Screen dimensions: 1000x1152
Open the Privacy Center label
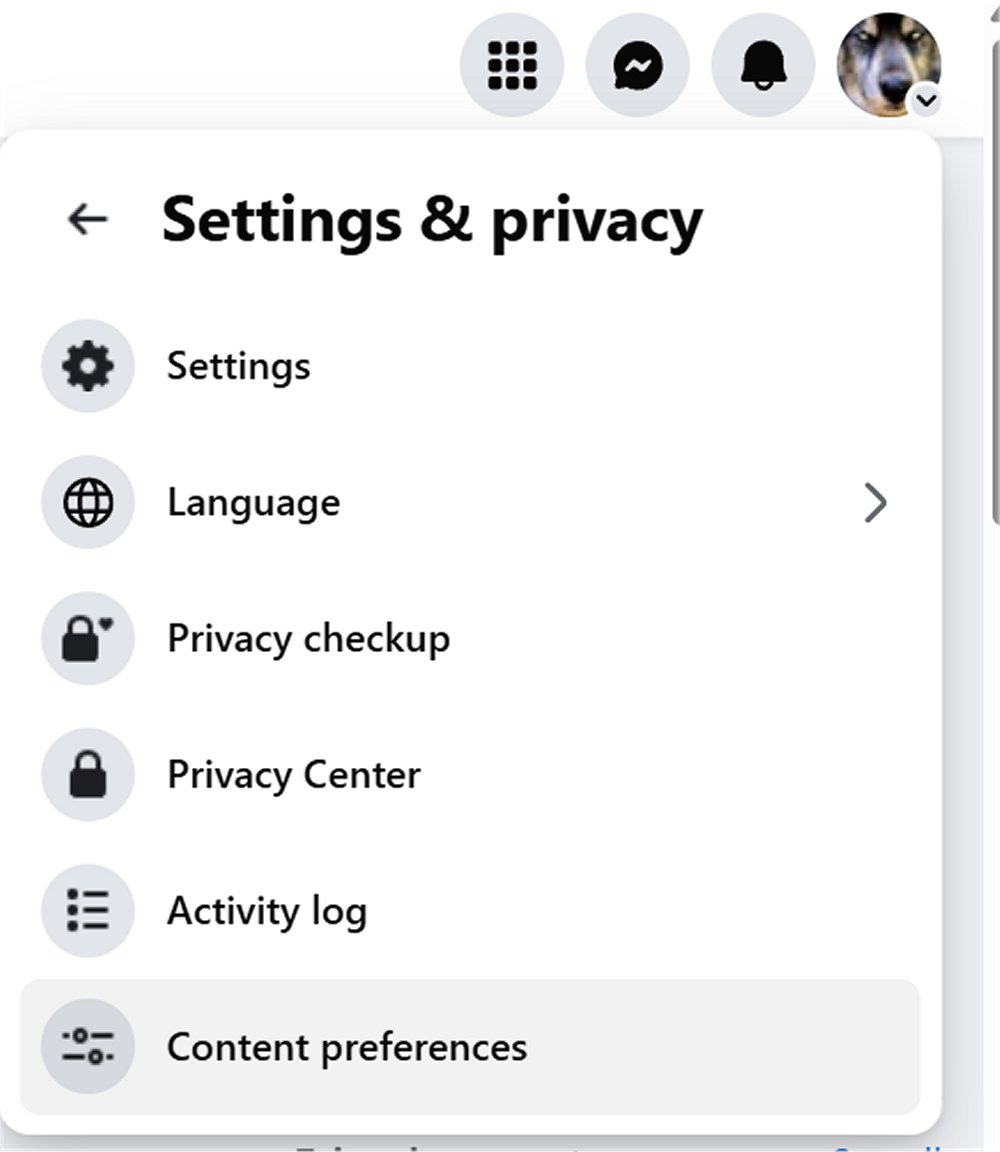click(294, 775)
